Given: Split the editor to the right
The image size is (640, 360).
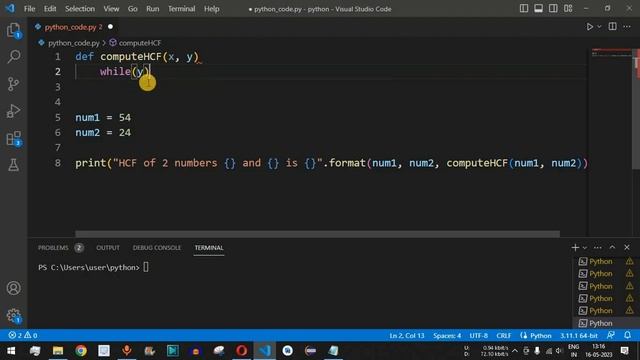Looking at the screenshot, I should click(612, 27).
